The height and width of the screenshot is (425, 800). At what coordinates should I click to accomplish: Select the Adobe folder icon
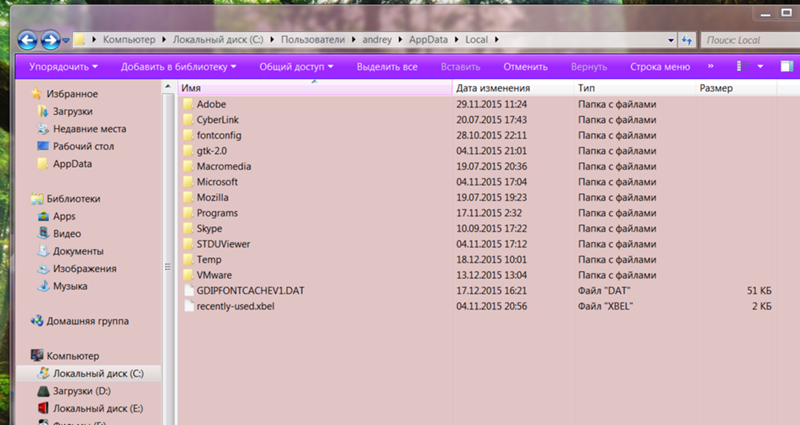click(188, 104)
